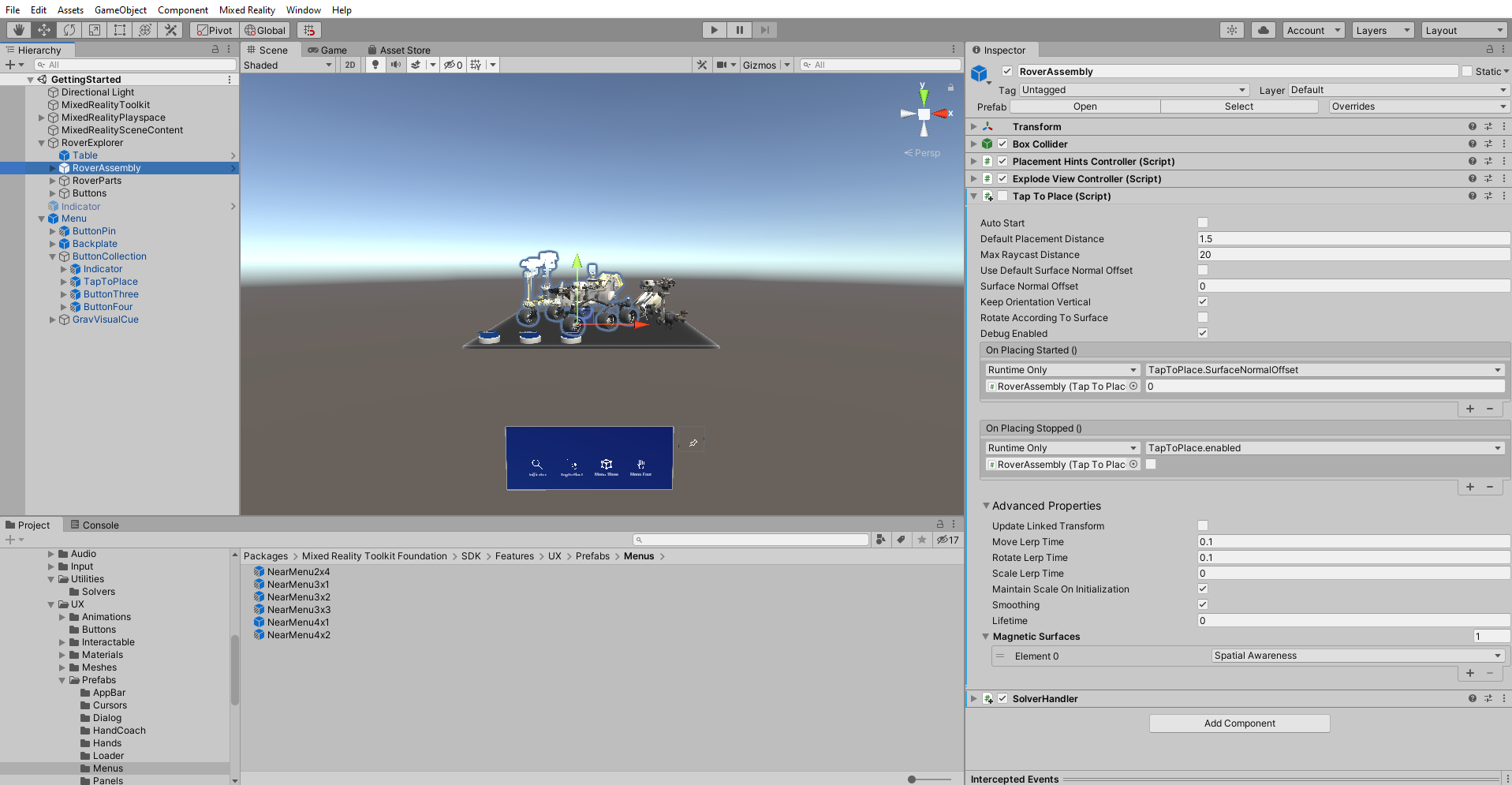The image size is (1512, 785).
Task: Enable Use Default Surface Normal Offset
Action: click(1203, 270)
